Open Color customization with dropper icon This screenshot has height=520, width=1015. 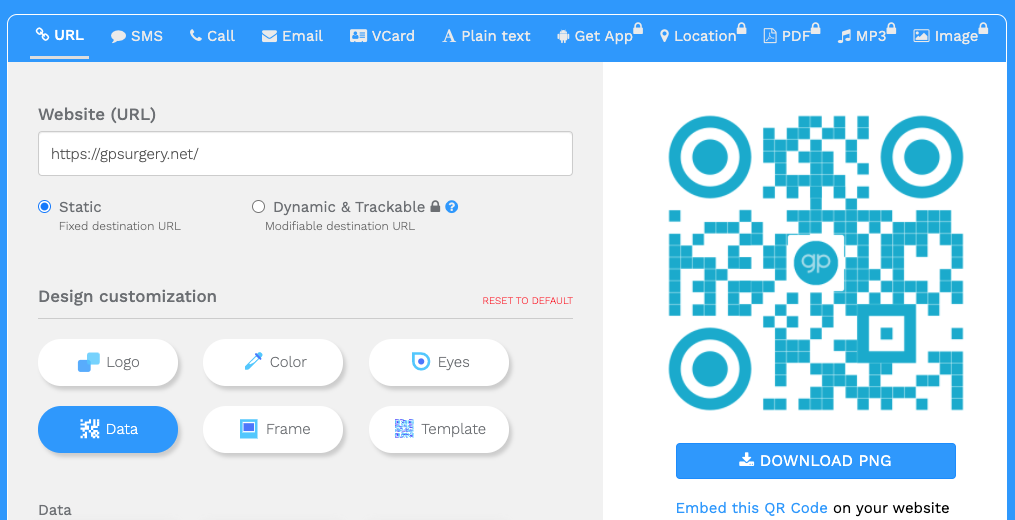coord(273,362)
